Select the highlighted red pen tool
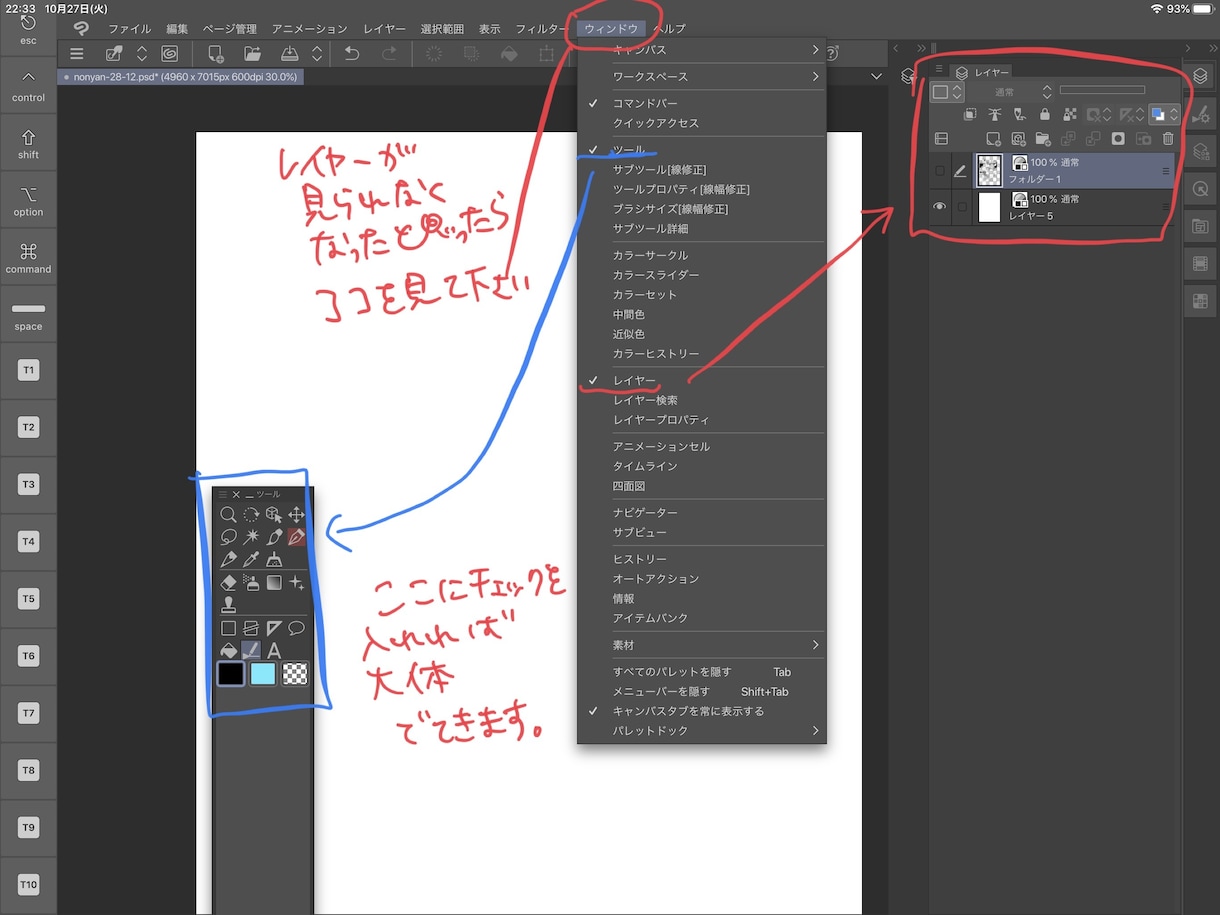1220x915 pixels. (x=297, y=537)
